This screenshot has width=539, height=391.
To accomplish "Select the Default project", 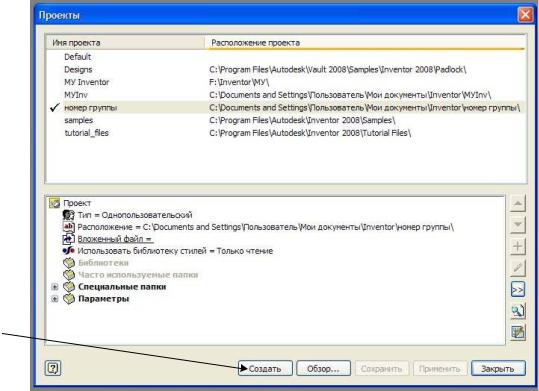I will (78, 56).
